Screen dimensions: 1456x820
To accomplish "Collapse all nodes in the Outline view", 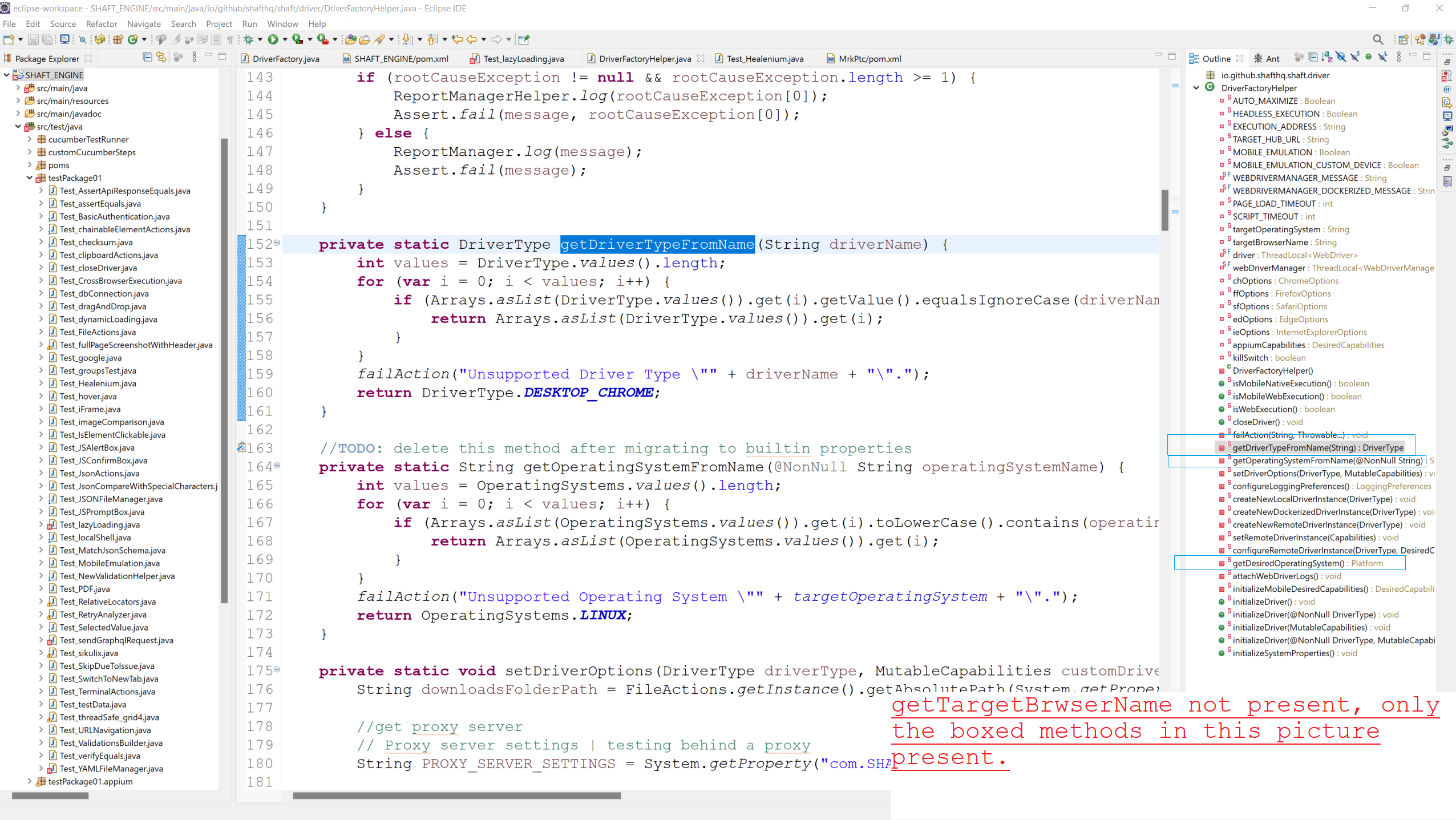I will [x=1313, y=58].
